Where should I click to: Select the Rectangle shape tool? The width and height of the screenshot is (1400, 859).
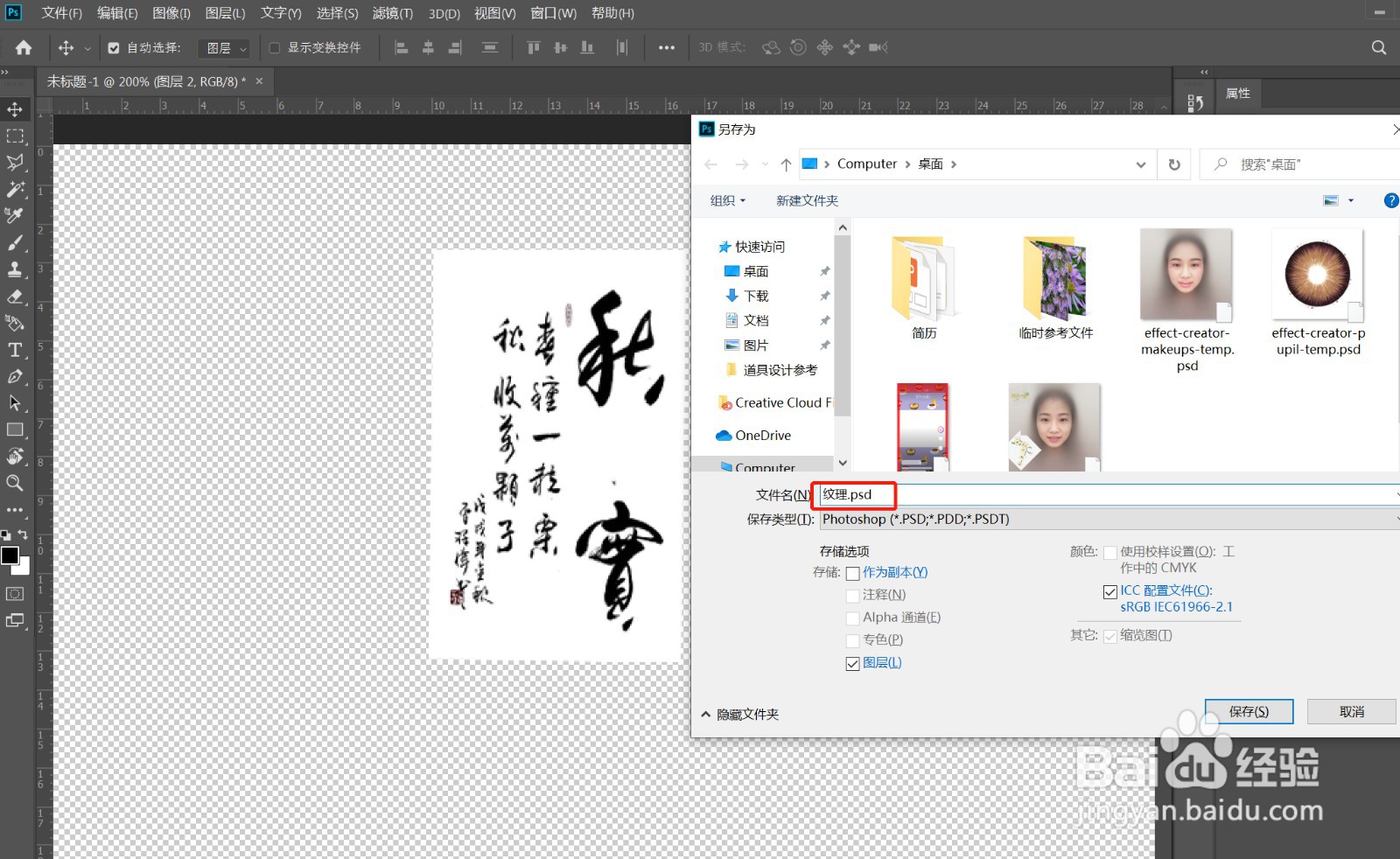click(15, 429)
